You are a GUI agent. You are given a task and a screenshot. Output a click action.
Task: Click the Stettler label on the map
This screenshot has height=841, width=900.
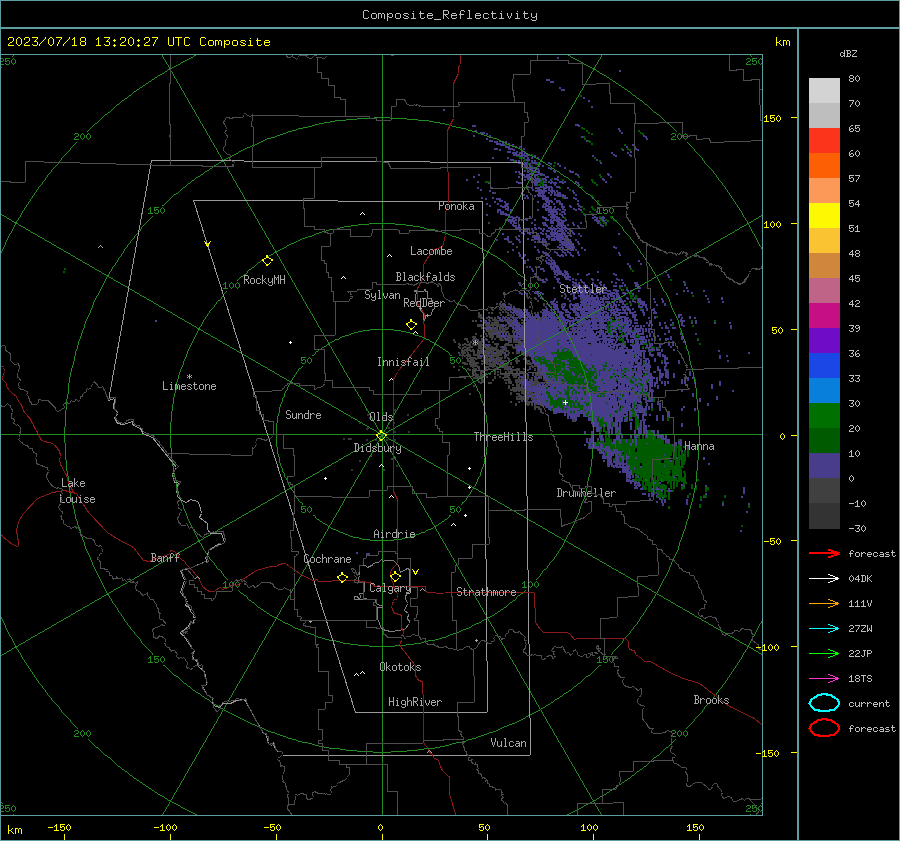coord(583,289)
